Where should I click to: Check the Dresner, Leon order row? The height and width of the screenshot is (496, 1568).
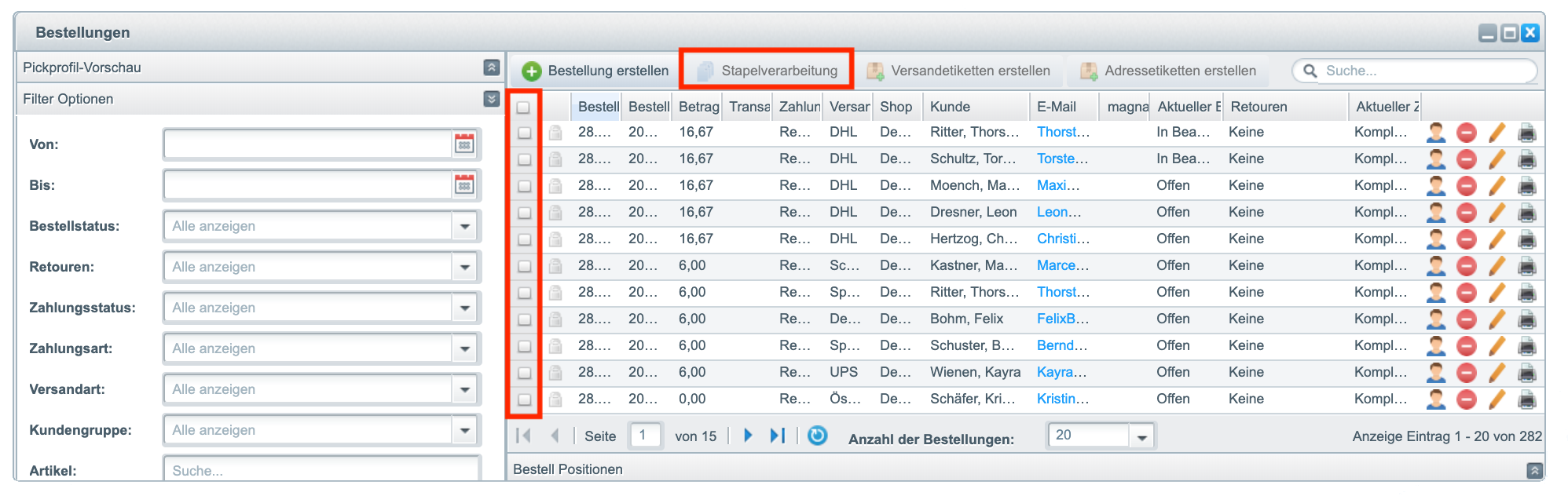[x=524, y=213]
